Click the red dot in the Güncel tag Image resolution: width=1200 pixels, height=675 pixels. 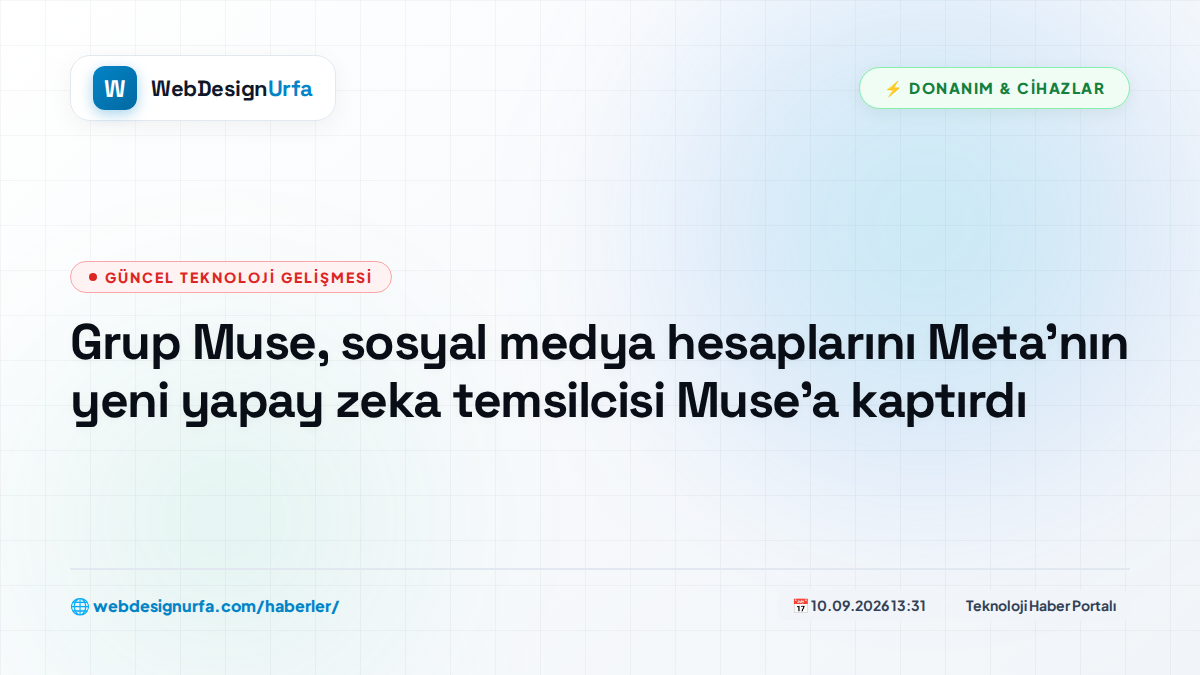pyautogui.click(x=93, y=277)
